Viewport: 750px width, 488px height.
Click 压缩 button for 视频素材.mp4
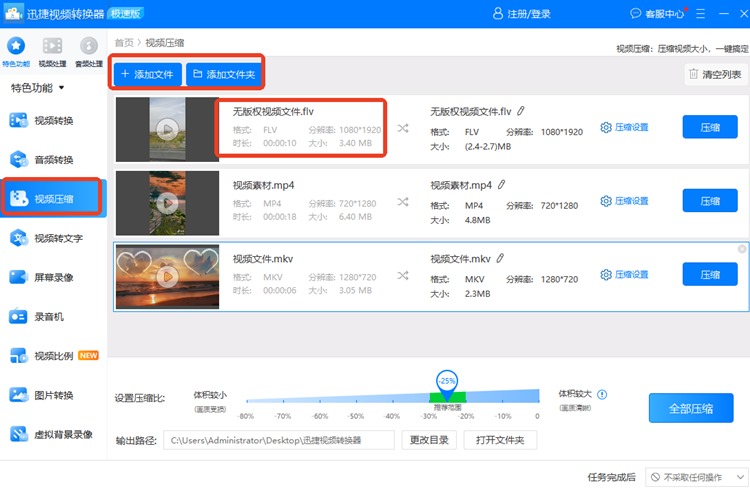(x=710, y=200)
